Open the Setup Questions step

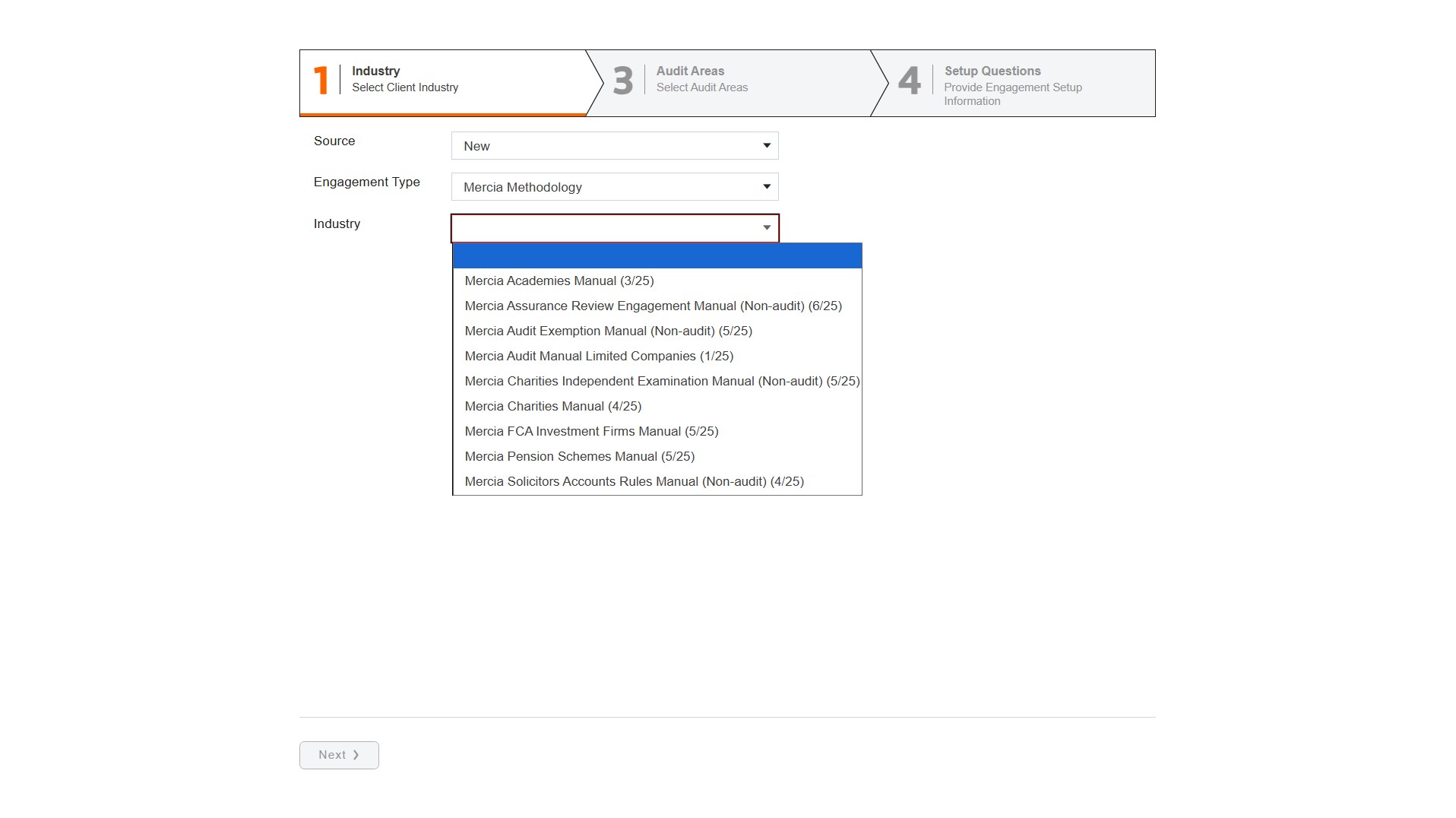tap(1012, 85)
